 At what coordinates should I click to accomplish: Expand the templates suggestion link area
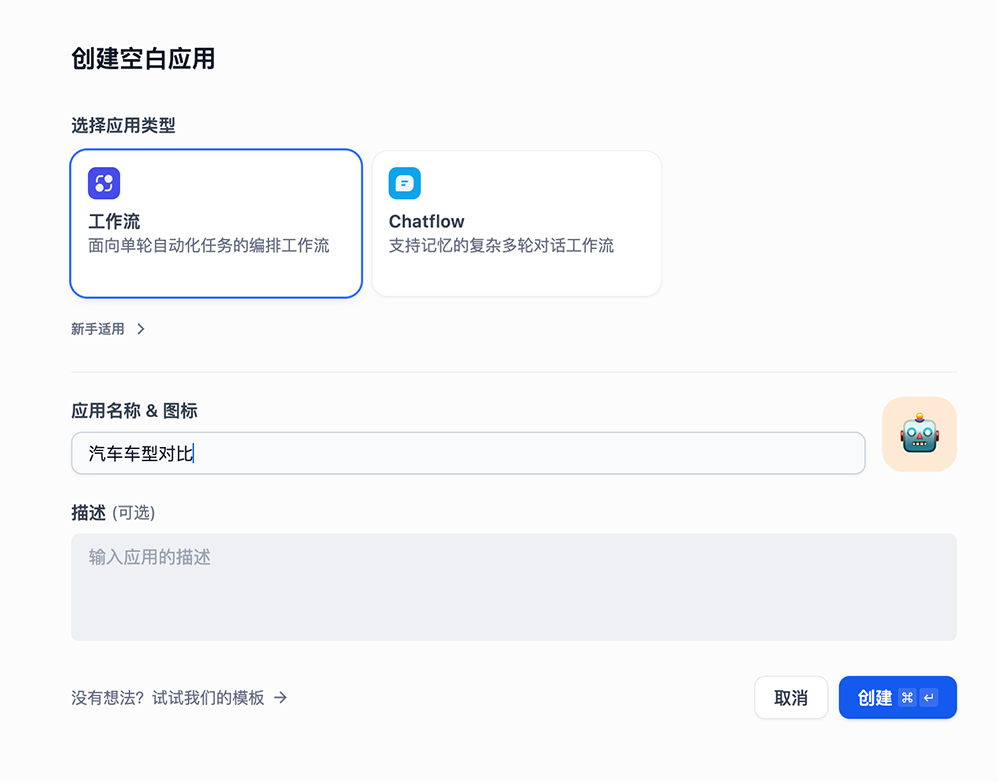click(x=180, y=698)
